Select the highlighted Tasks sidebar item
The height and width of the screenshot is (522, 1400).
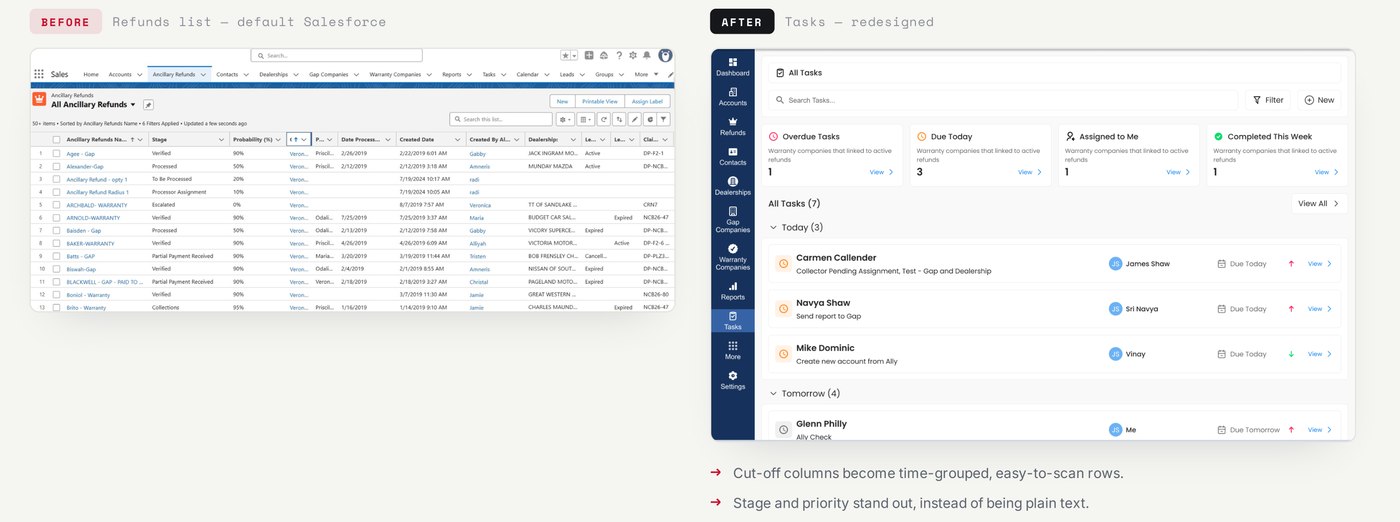[x=732, y=321]
